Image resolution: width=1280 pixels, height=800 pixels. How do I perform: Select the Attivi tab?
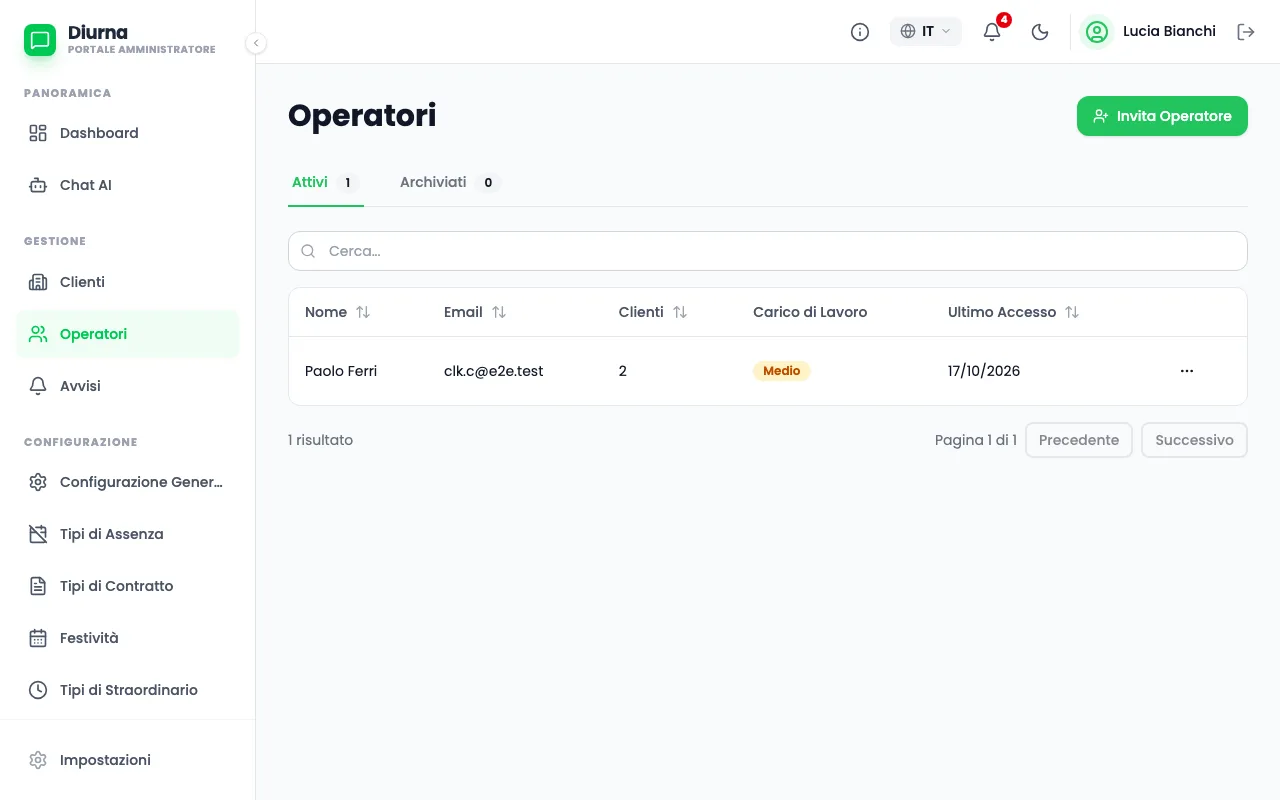tap(326, 182)
